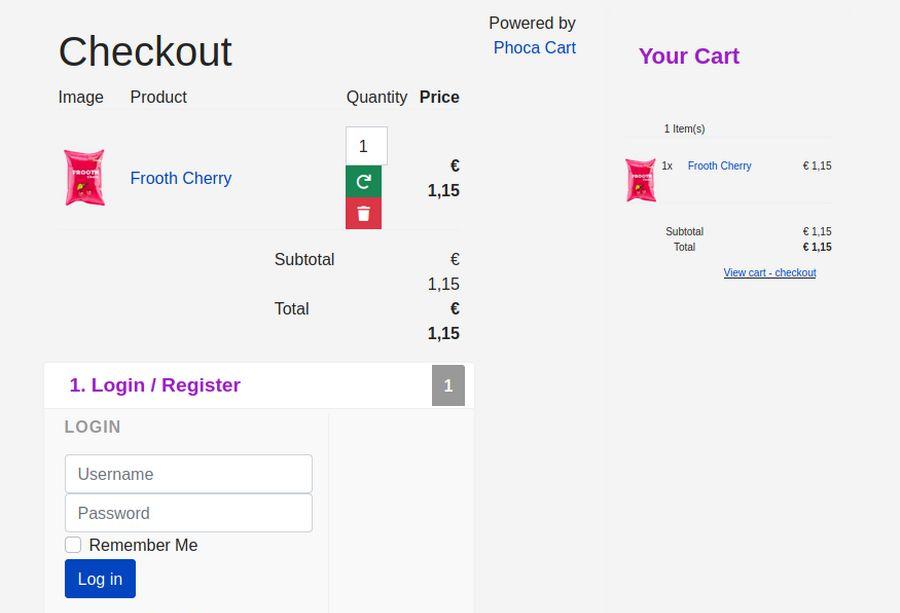
Task: Click Frooth Cherry thumbnail in Your Cart
Action: 640,180
